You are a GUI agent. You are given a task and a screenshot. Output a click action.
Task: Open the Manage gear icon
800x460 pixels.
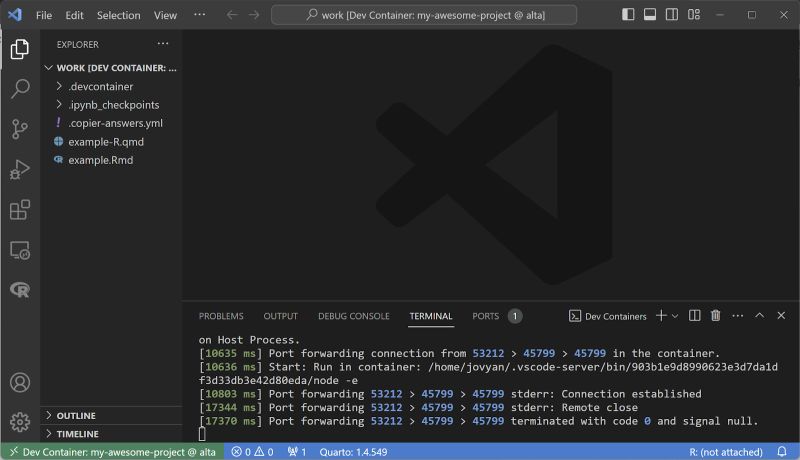click(20, 422)
